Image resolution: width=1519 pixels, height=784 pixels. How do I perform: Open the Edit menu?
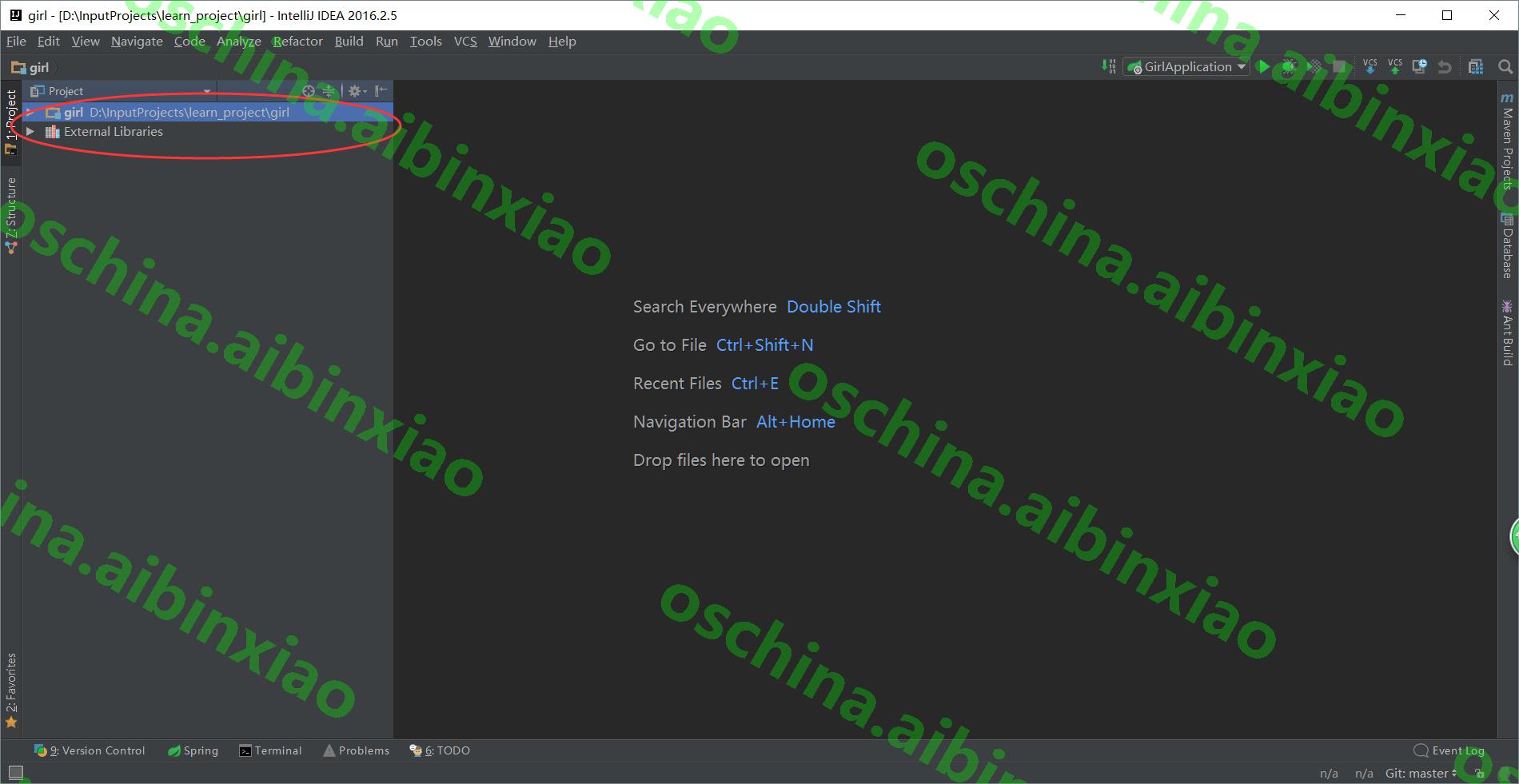point(48,41)
